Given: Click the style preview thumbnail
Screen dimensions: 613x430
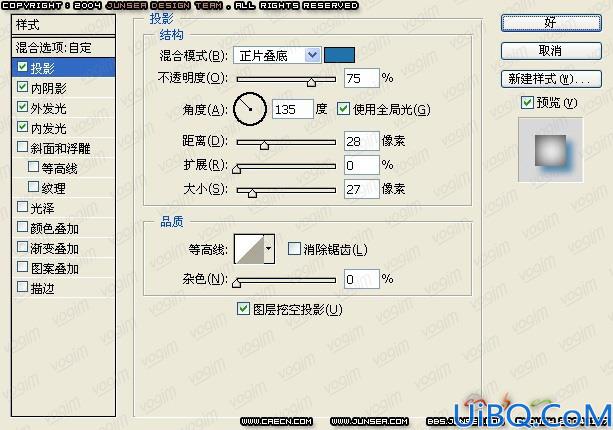Looking at the screenshot, I should 550,150.
